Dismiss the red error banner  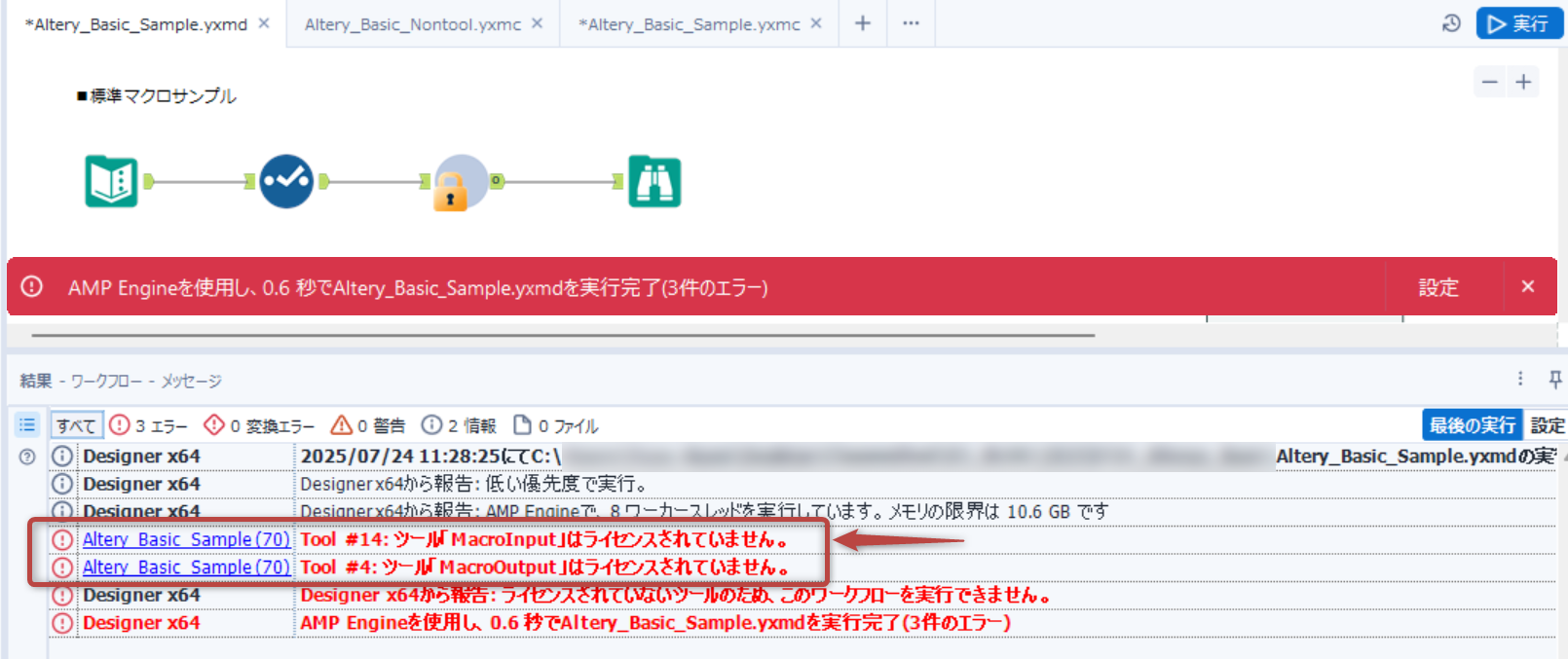1528,286
